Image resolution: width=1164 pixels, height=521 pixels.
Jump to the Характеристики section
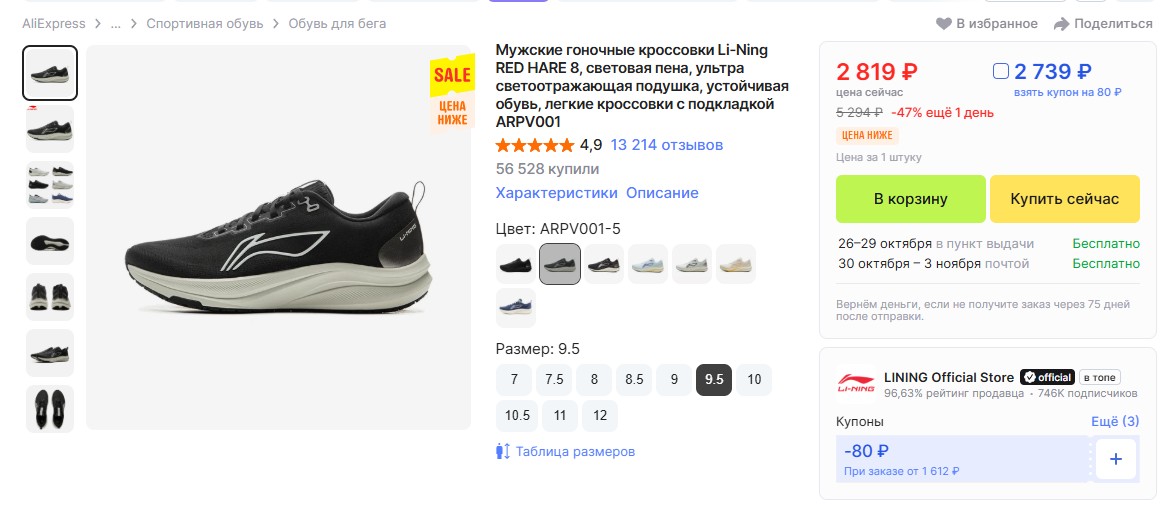coord(556,193)
